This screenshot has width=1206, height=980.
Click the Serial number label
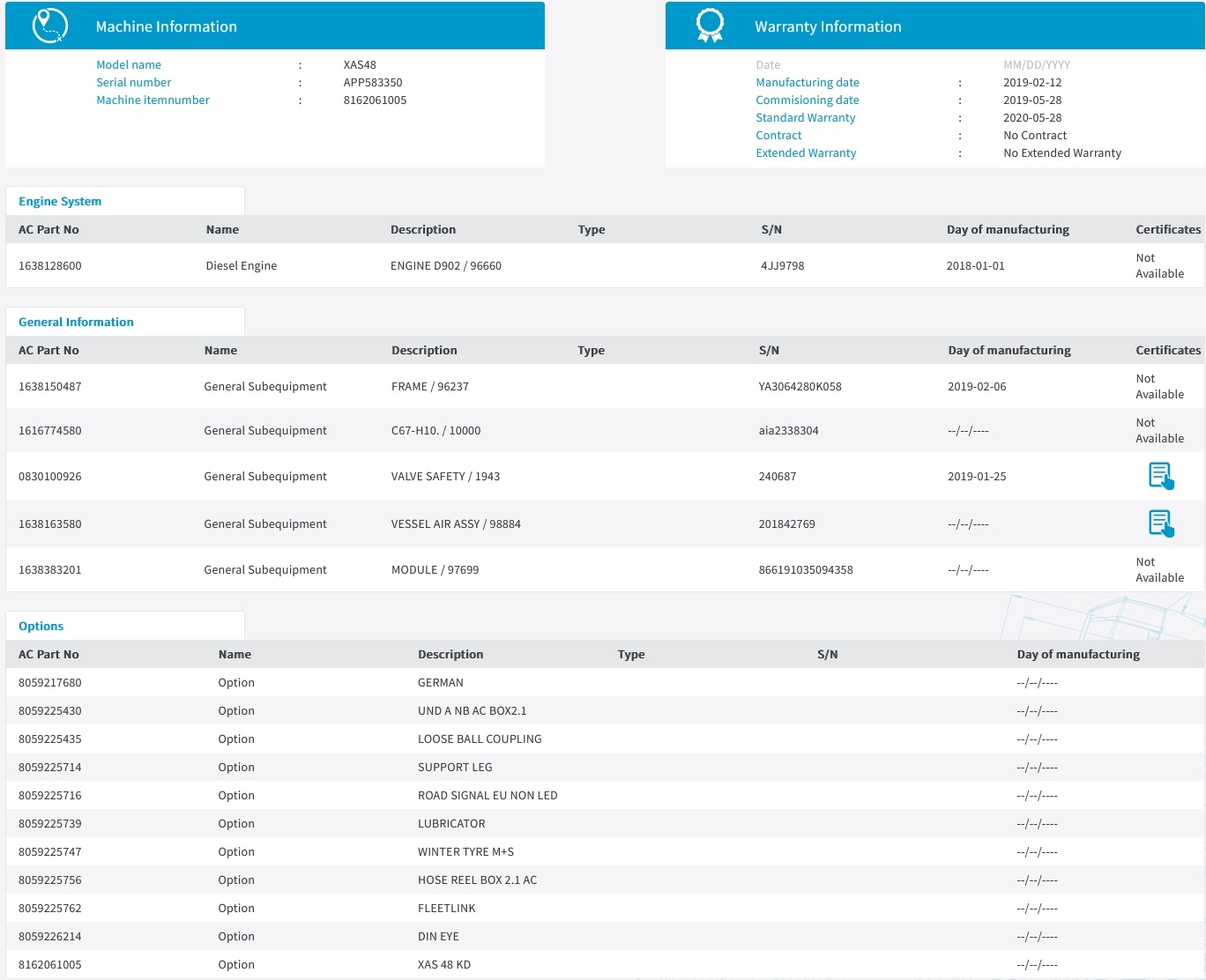pos(133,82)
